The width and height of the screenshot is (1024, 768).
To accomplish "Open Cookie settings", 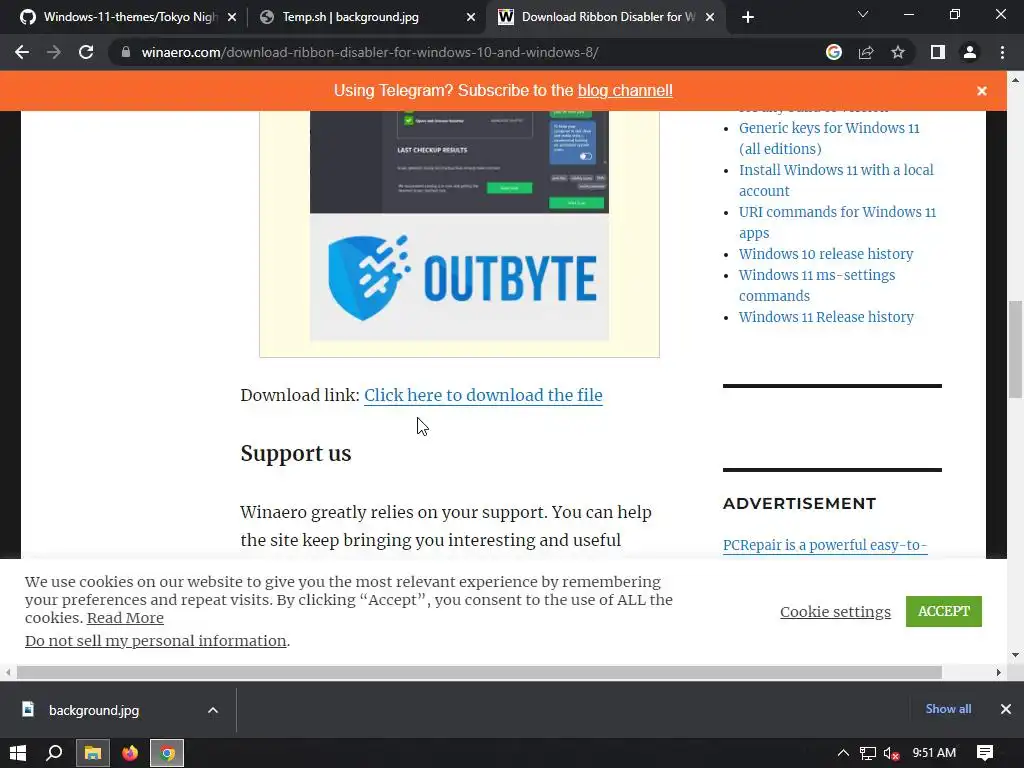I will (835, 611).
